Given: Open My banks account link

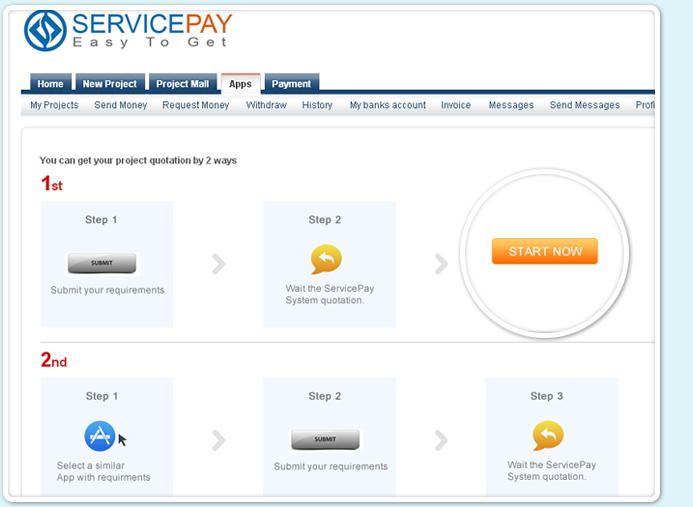Looking at the screenshot, I should 388,105.
